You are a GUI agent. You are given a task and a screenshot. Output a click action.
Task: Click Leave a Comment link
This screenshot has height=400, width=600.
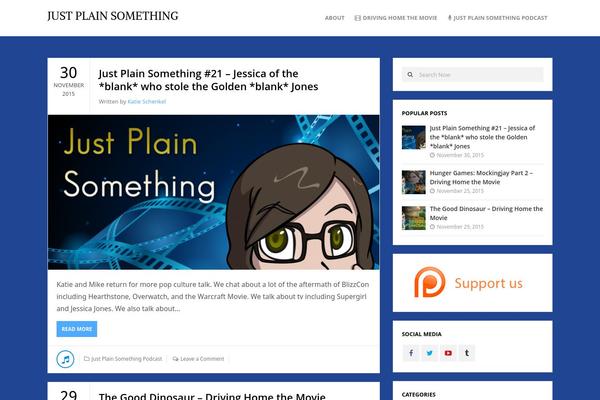pyautogui.click(x=202, y=359)
